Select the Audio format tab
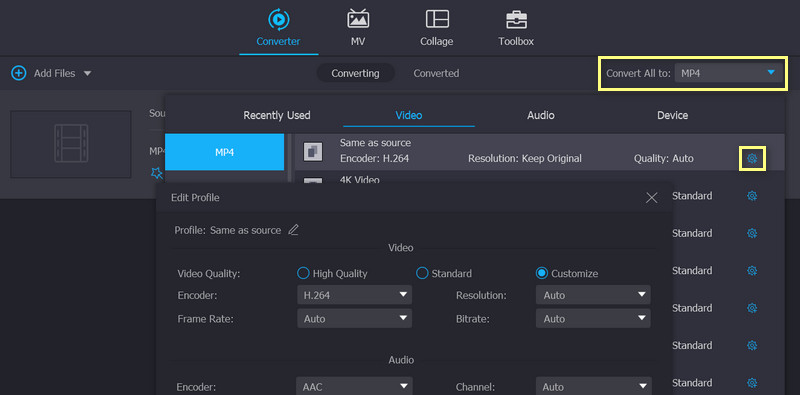 point(541,115)
